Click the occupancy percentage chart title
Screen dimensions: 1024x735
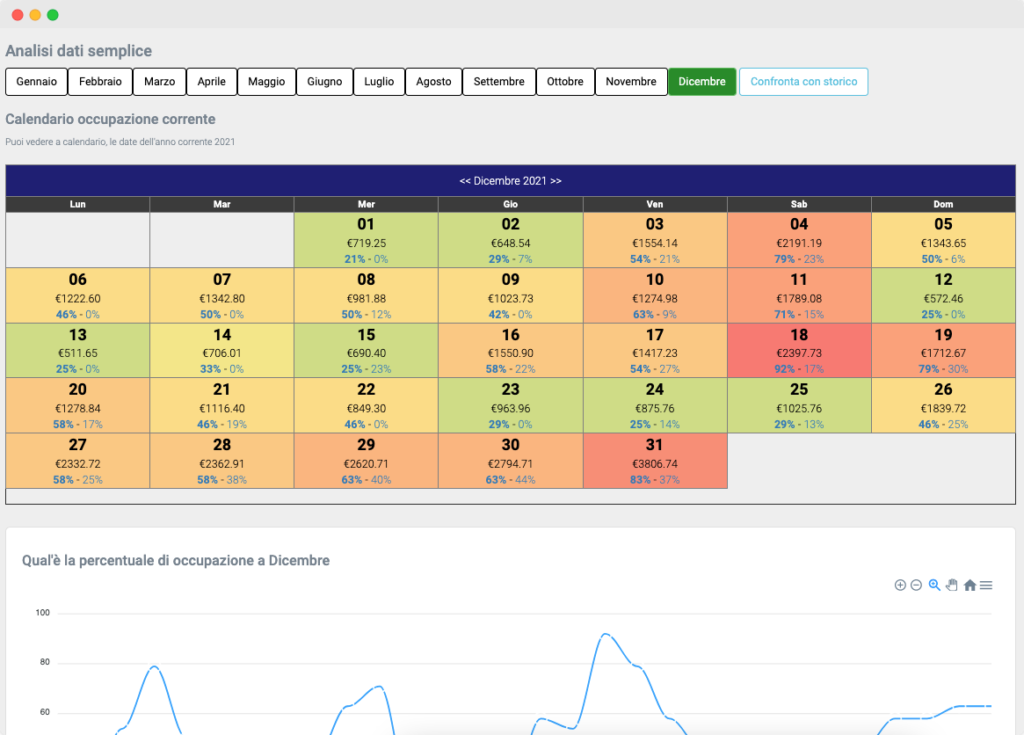click(176, 561)
